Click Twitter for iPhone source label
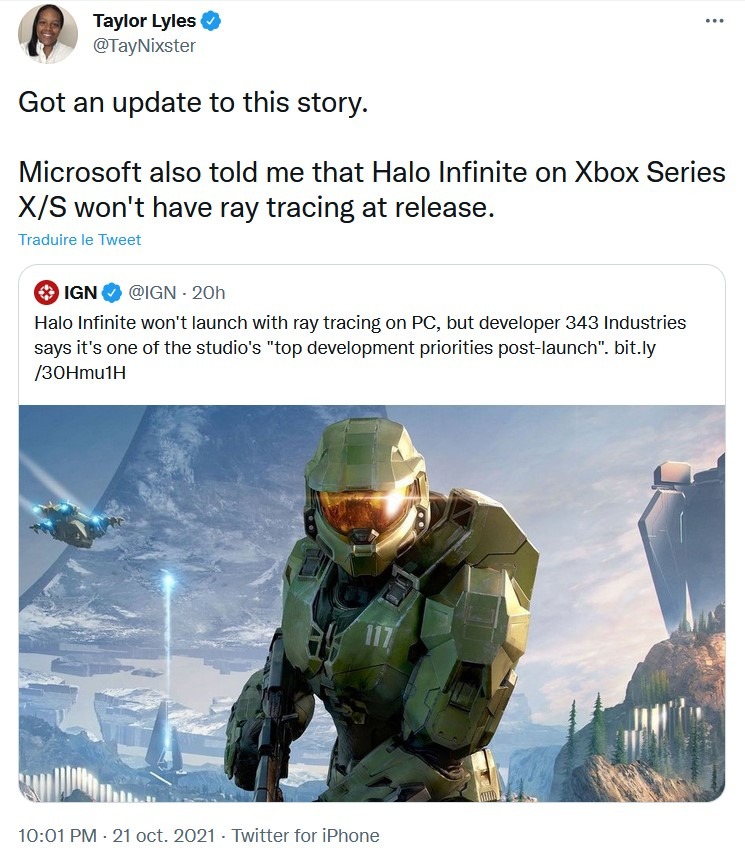 pos(305,836)
